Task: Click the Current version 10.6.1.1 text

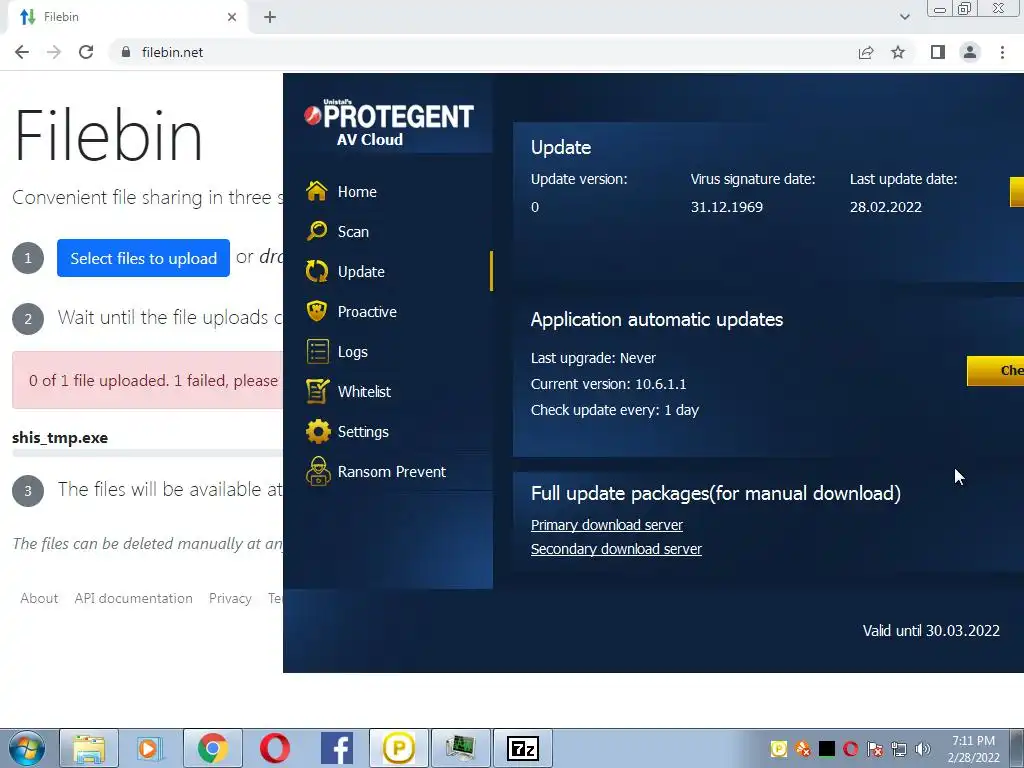Action: pos(609,384)
